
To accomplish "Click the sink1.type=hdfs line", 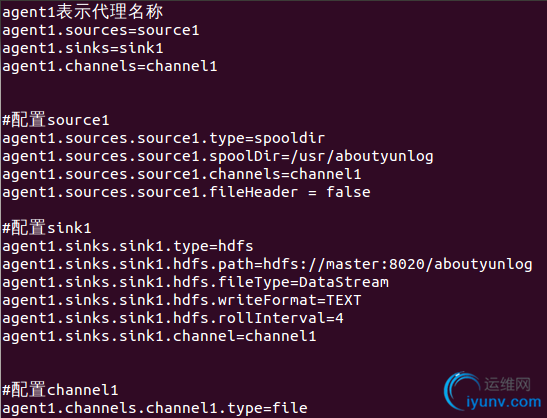I will coord(128,247).
